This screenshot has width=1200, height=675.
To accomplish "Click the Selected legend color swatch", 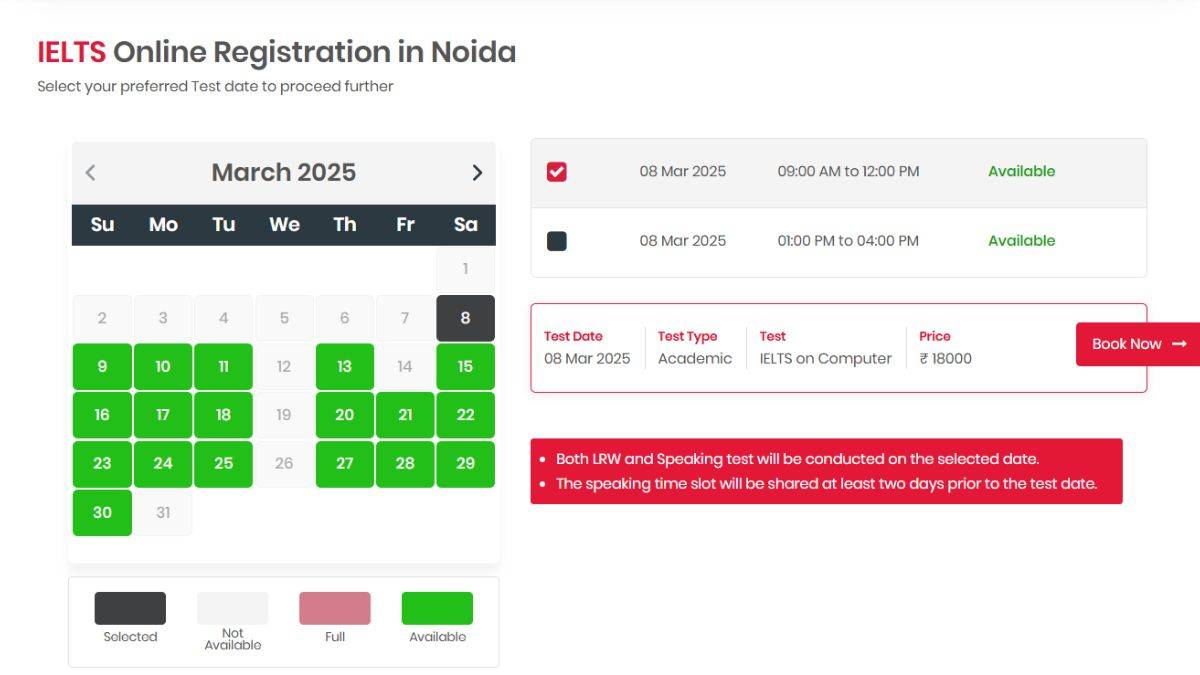I will 129,607.
